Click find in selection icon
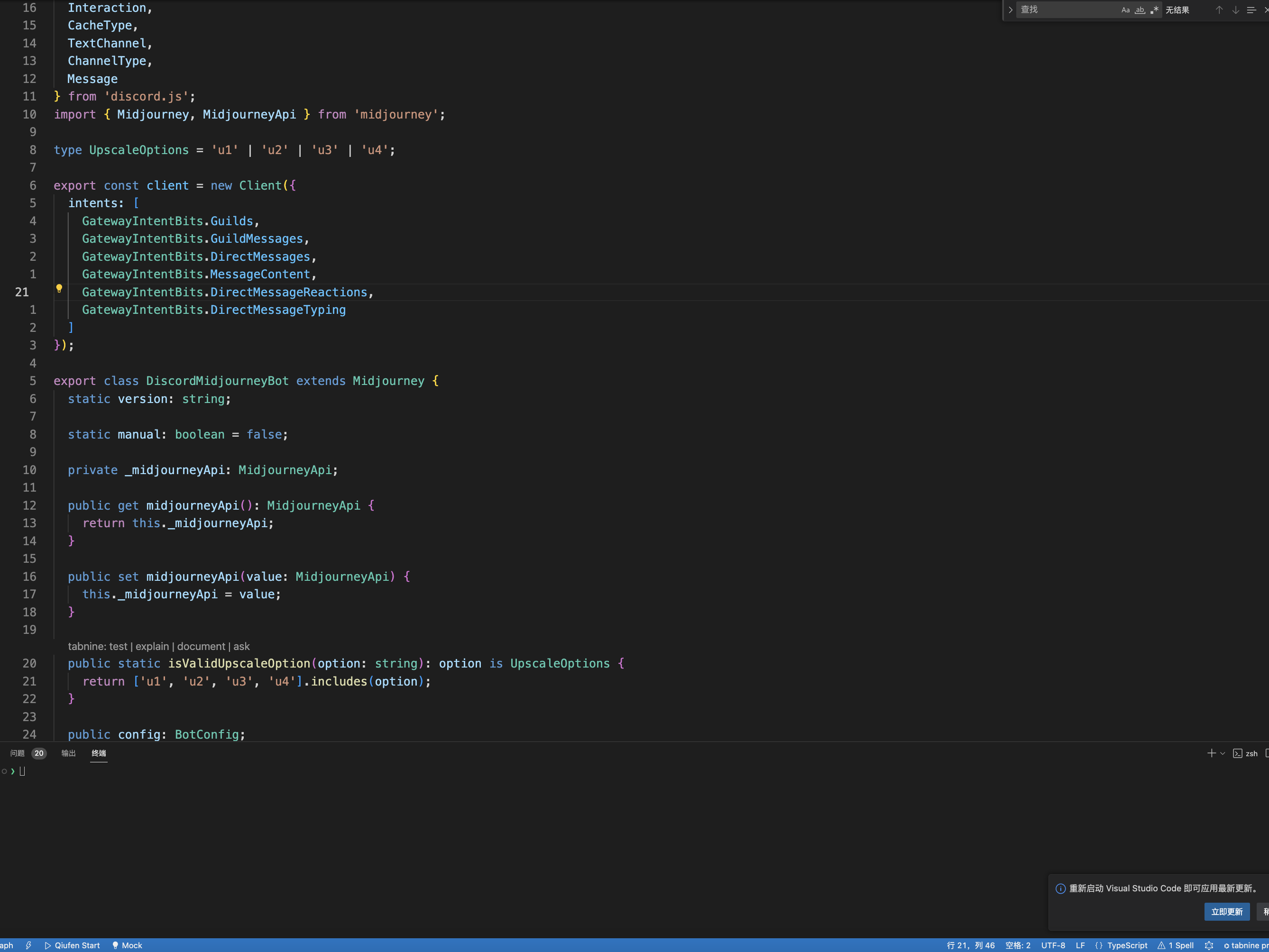Image resolution: width=1269 pixels, height=952 pixels. tap(1251, 10)
